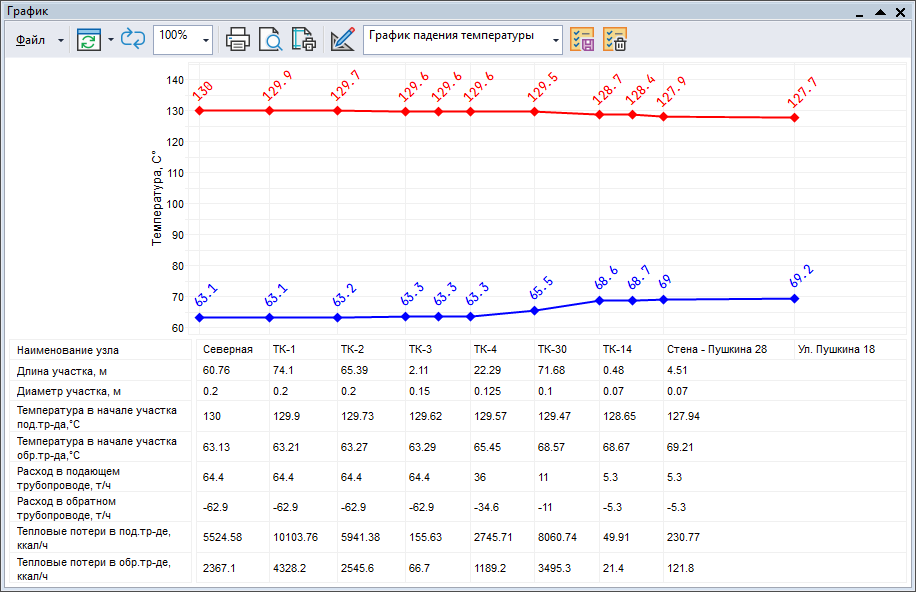Expand the arrow next to Файл

pyautogui.click(x=60, y=41)
